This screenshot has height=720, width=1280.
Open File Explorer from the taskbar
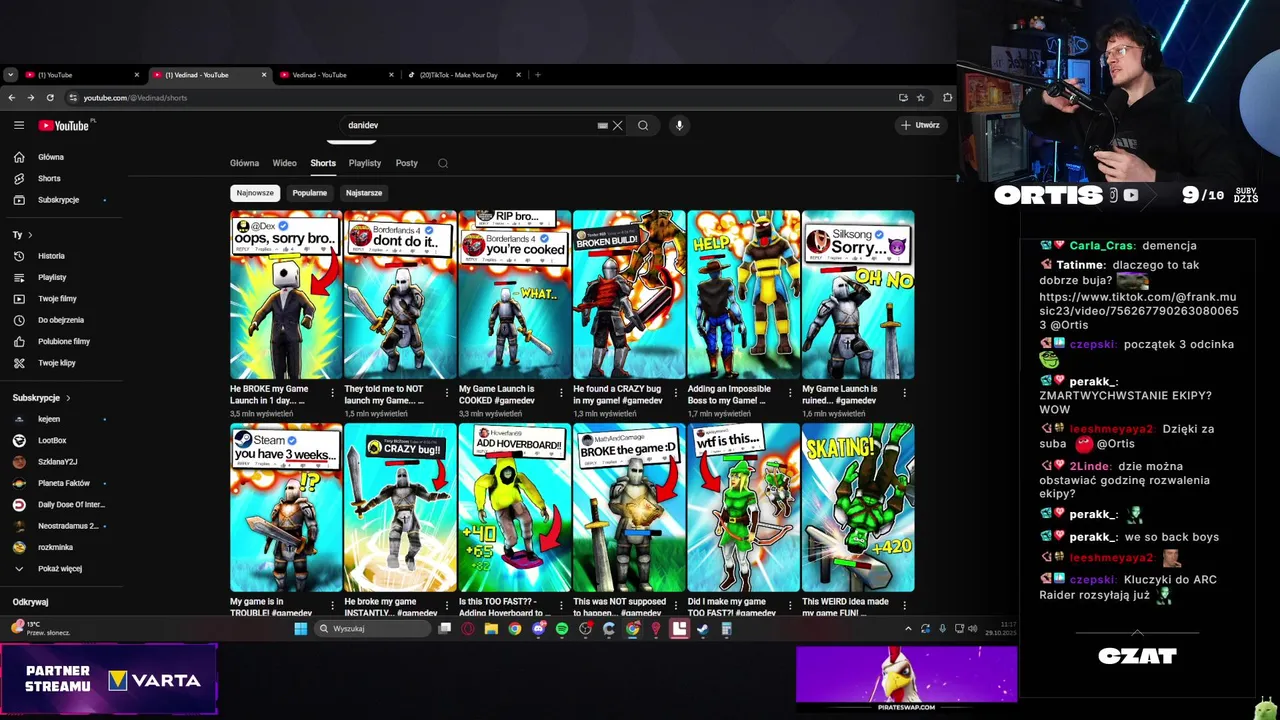point(491,629)
